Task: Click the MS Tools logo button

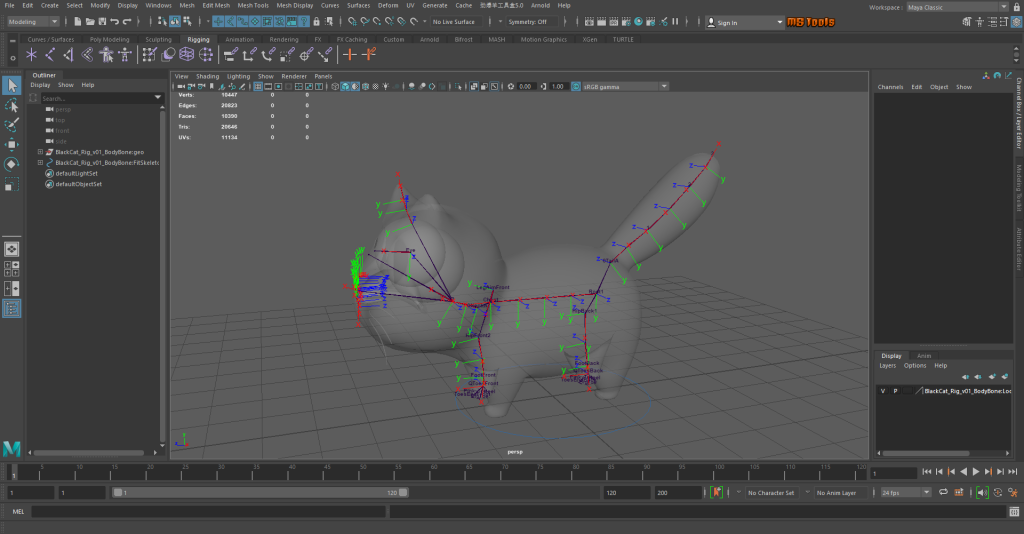Action: [810, 22]
